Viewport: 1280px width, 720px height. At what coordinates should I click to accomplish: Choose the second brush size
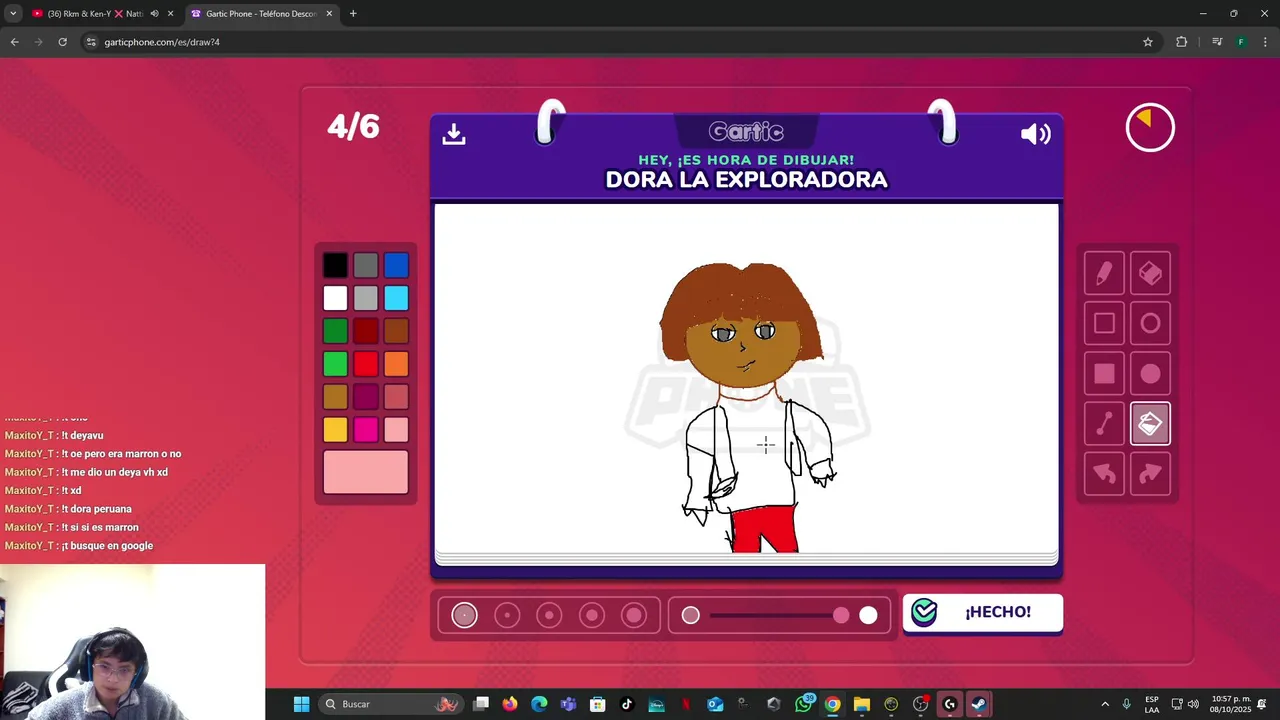point(507,615)
